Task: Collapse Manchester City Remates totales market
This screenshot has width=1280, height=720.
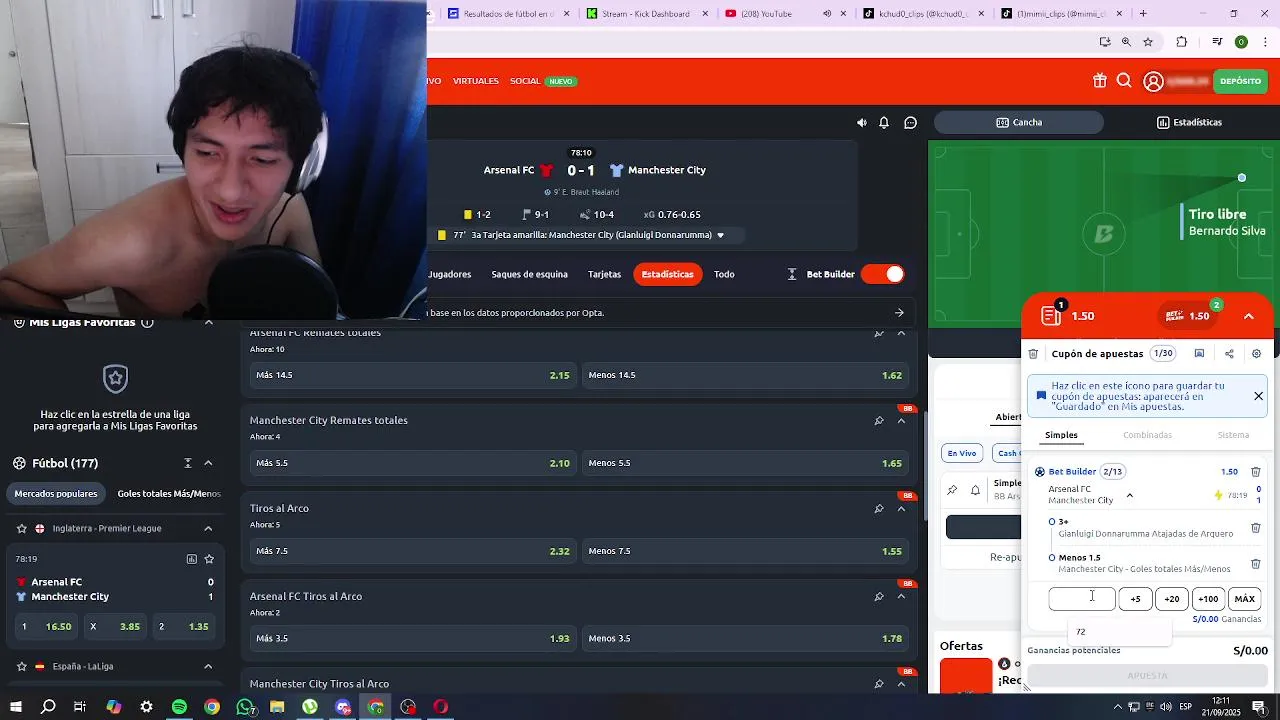Action: [x=901, y=421]
